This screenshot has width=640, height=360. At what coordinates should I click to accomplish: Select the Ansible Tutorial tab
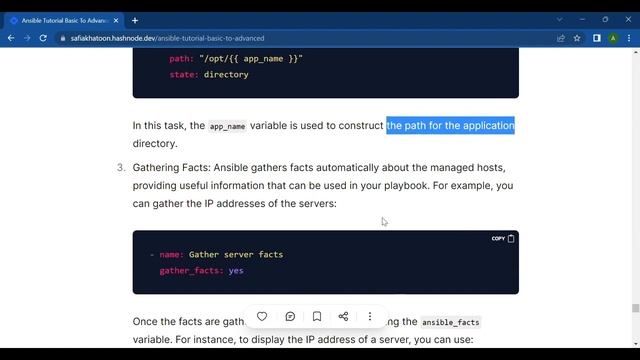63,20
